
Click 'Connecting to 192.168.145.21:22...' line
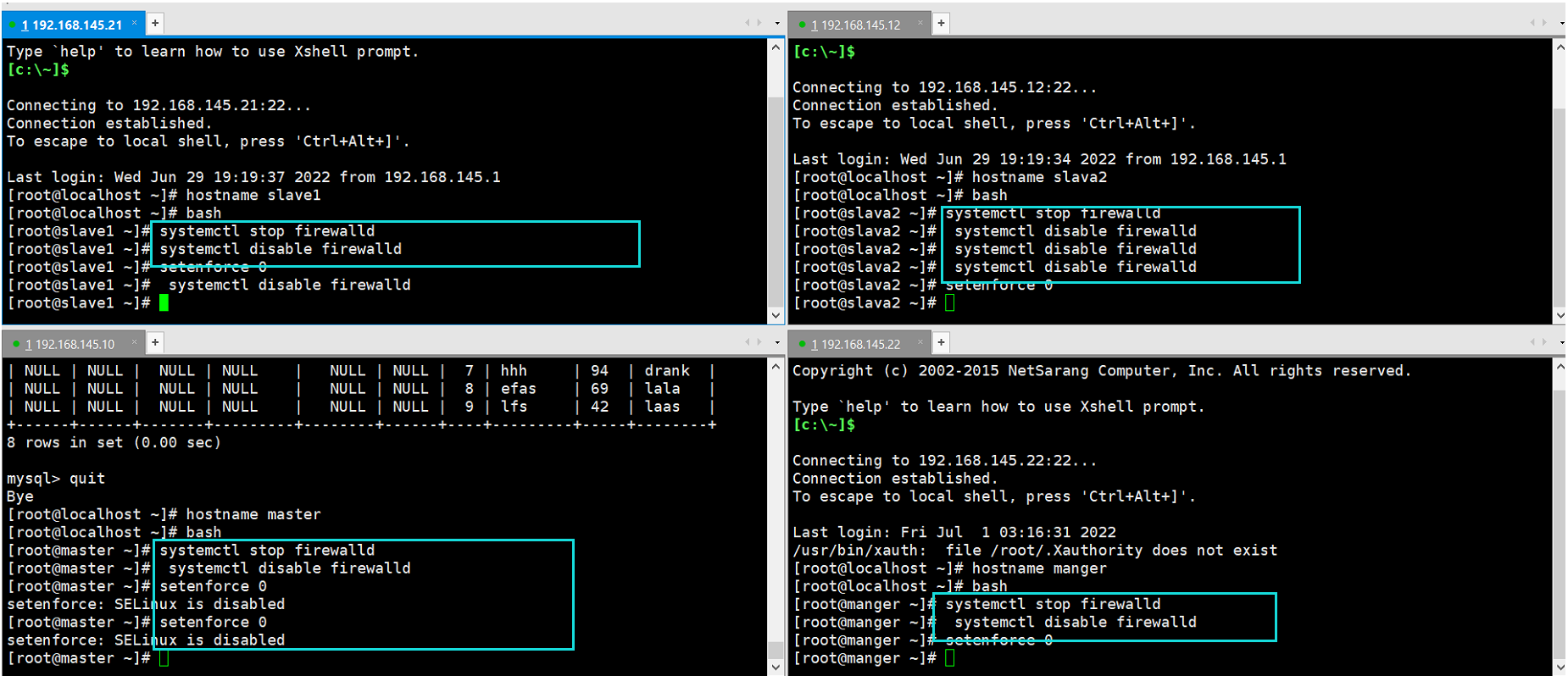pyautogui.click(x=159, y=105)
